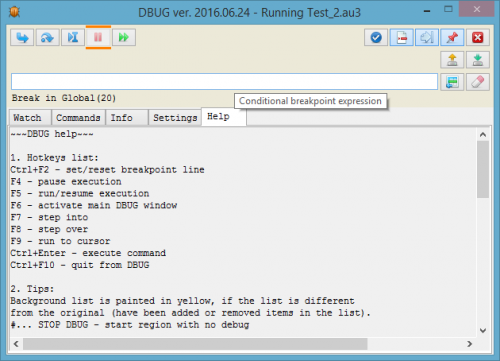Click the '2. Tips:' line
This screenshot has height=361, width=500.
(32, 289)
